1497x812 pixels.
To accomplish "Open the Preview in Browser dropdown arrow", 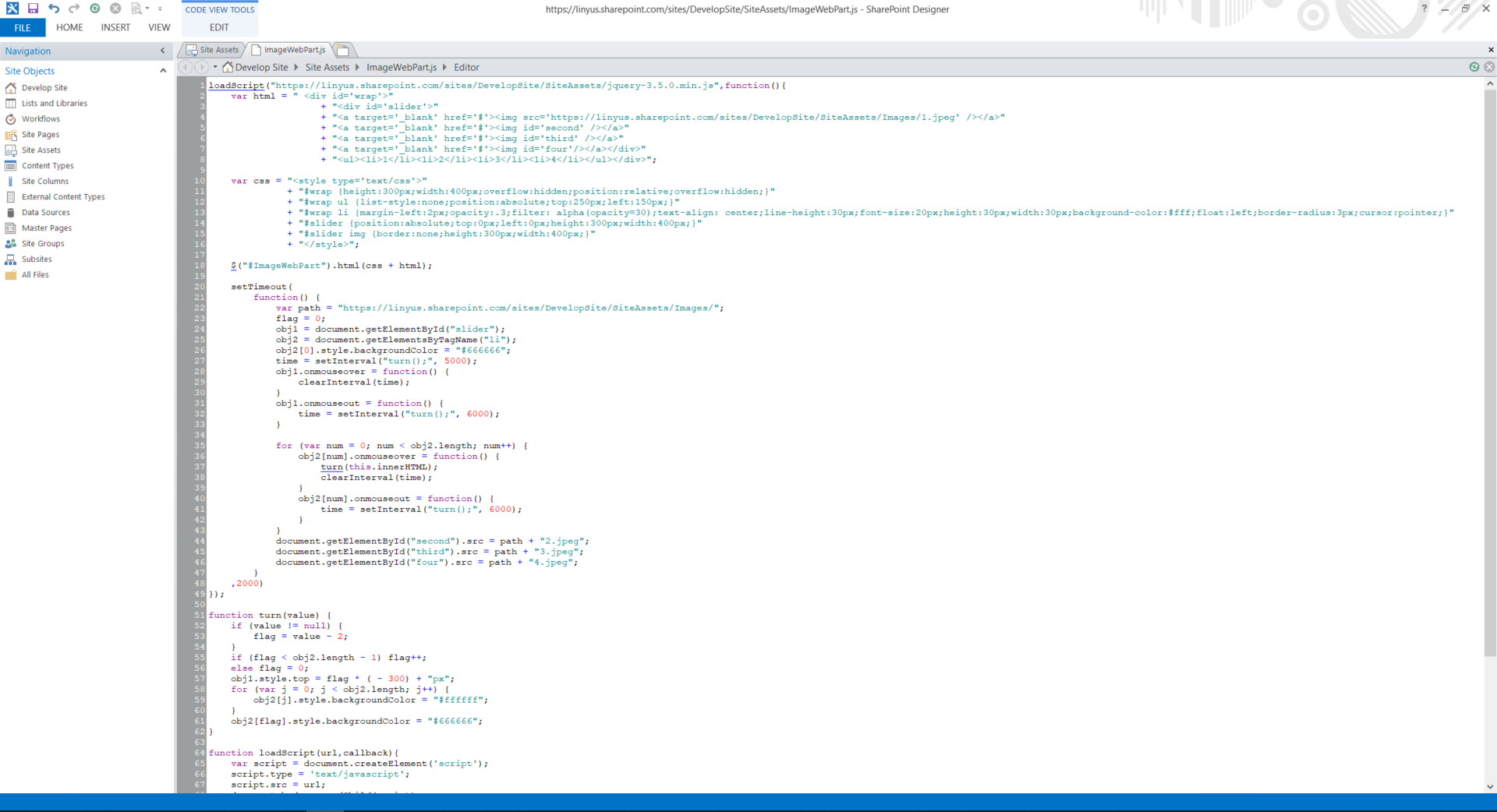I will pyautogui.click(x=147, y=9).
